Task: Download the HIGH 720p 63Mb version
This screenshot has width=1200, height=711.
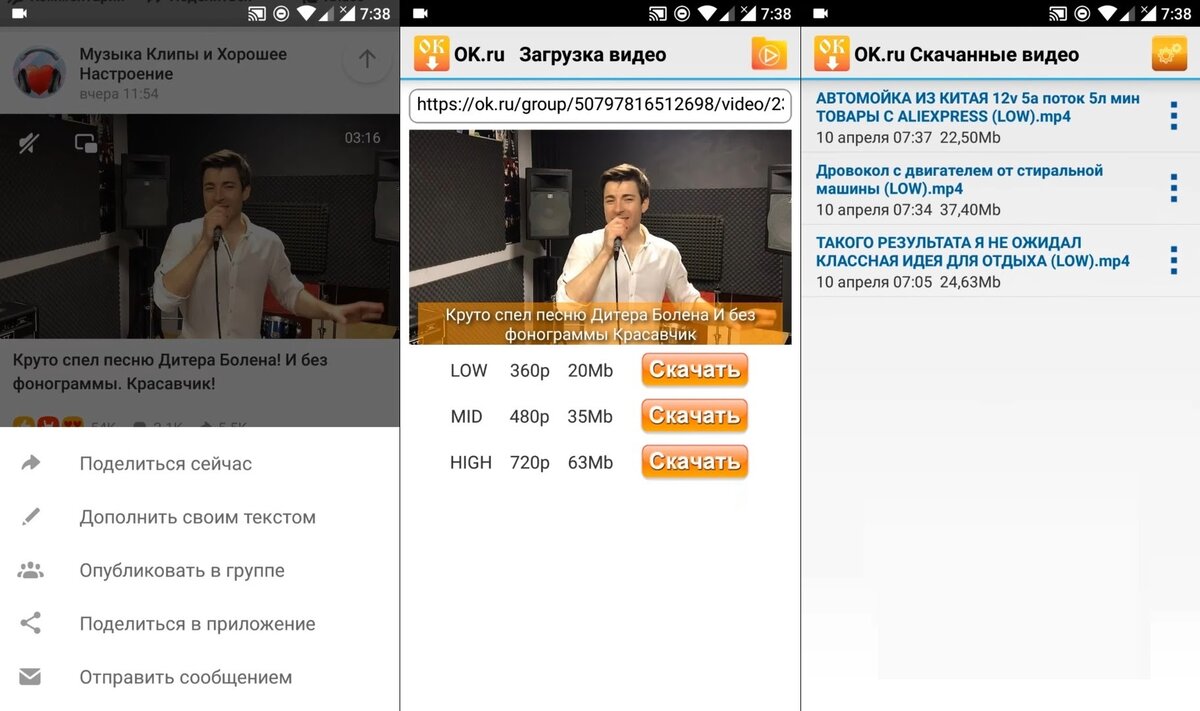Action: click(695, 462)
